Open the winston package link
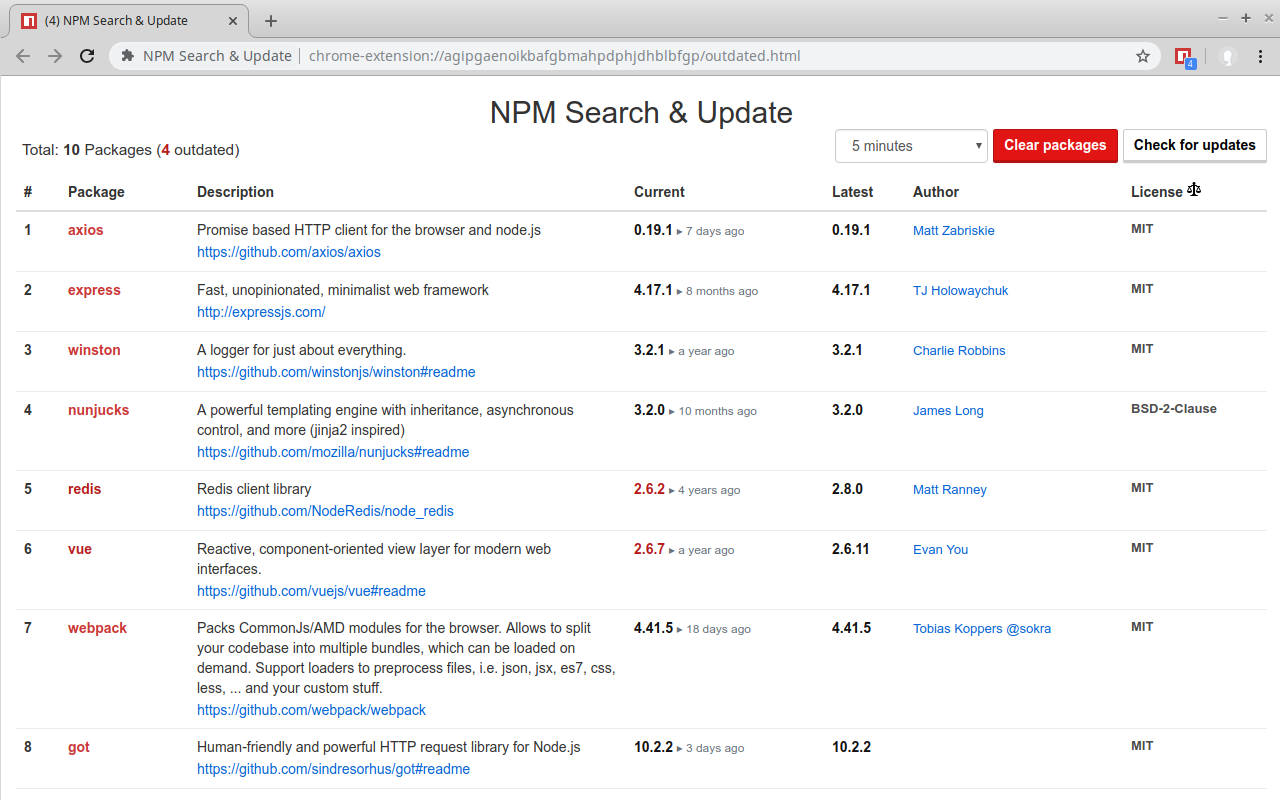 [94, 350]
